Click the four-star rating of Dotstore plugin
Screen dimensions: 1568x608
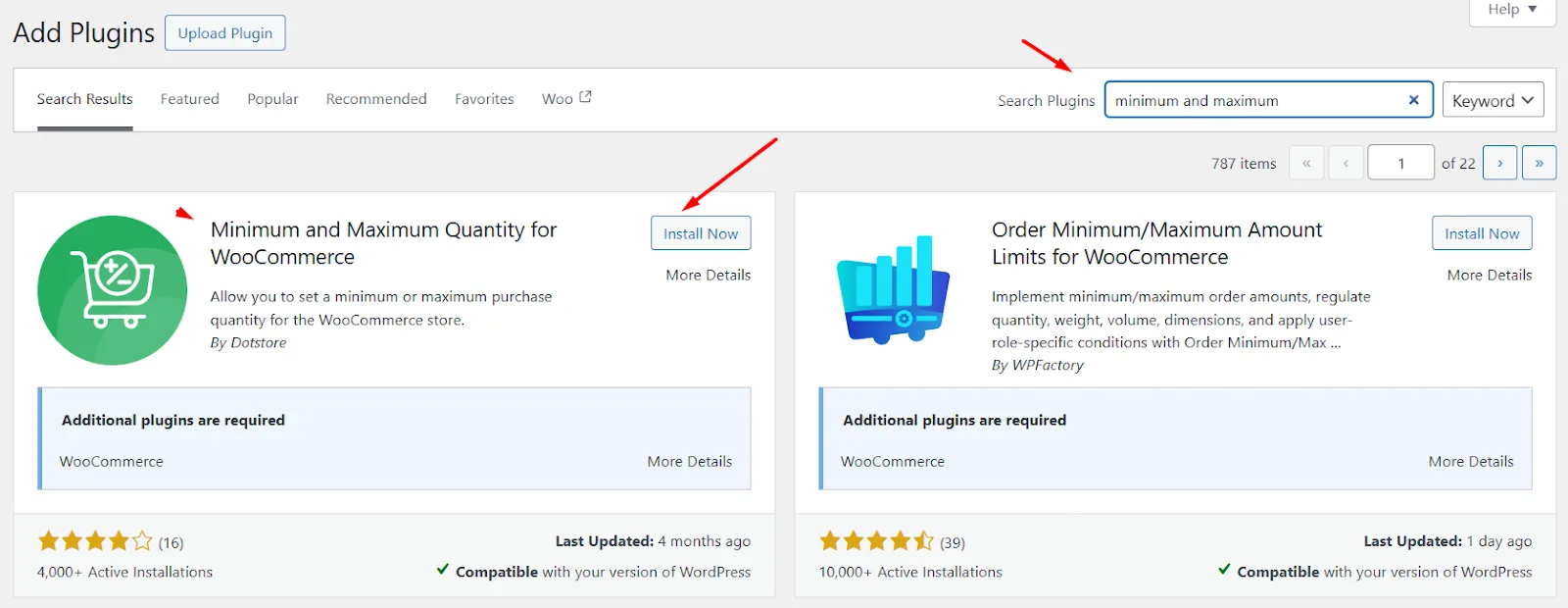tap(95, 541)
